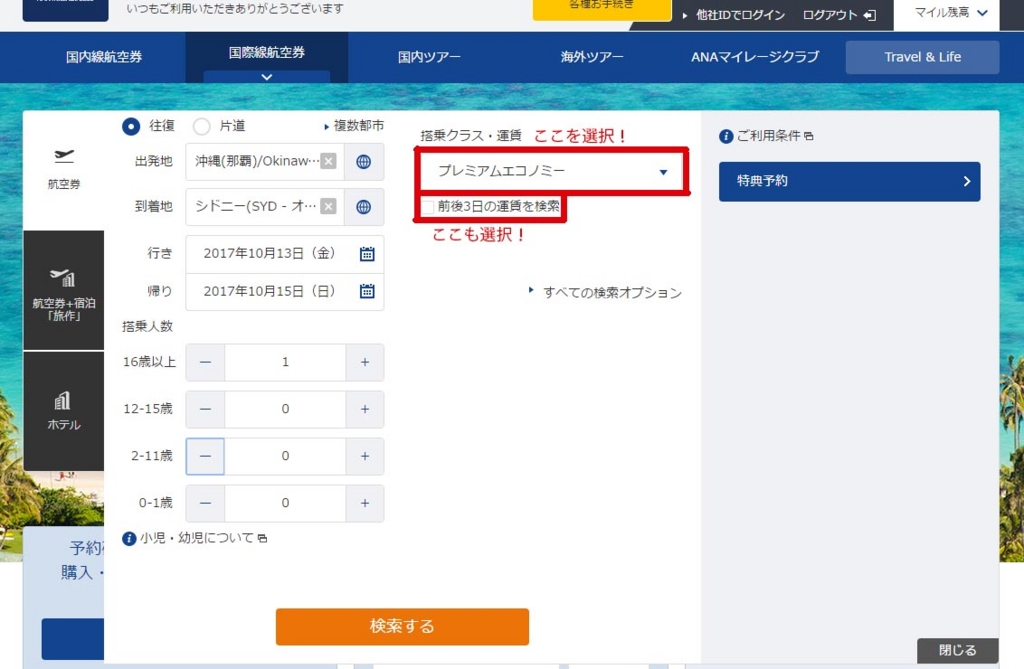Increase 16歳以上 passenger count with plus
Image resolution: width=1024 pixels, height=669 pixels.
click(367, 362)
